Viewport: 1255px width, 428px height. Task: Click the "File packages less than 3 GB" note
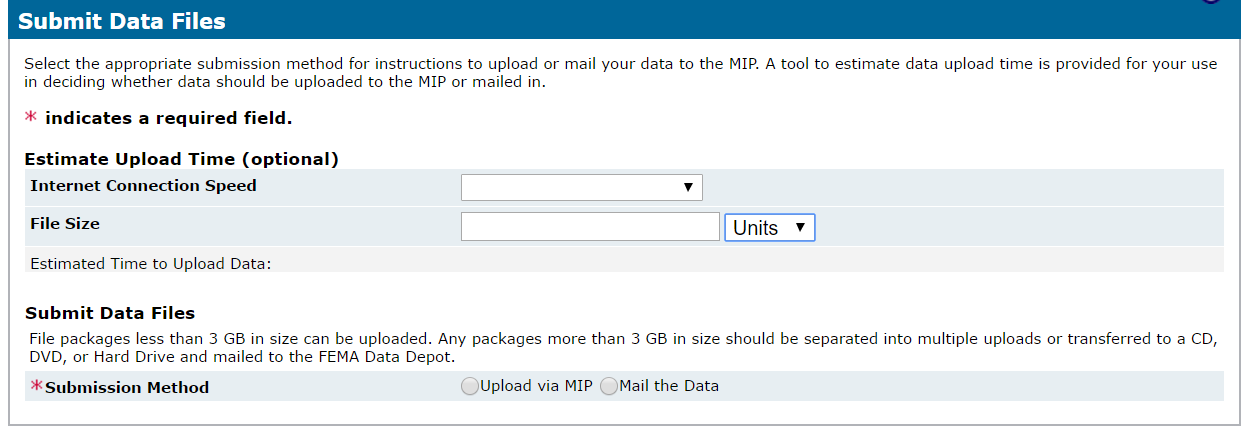[x=624, y=347]
